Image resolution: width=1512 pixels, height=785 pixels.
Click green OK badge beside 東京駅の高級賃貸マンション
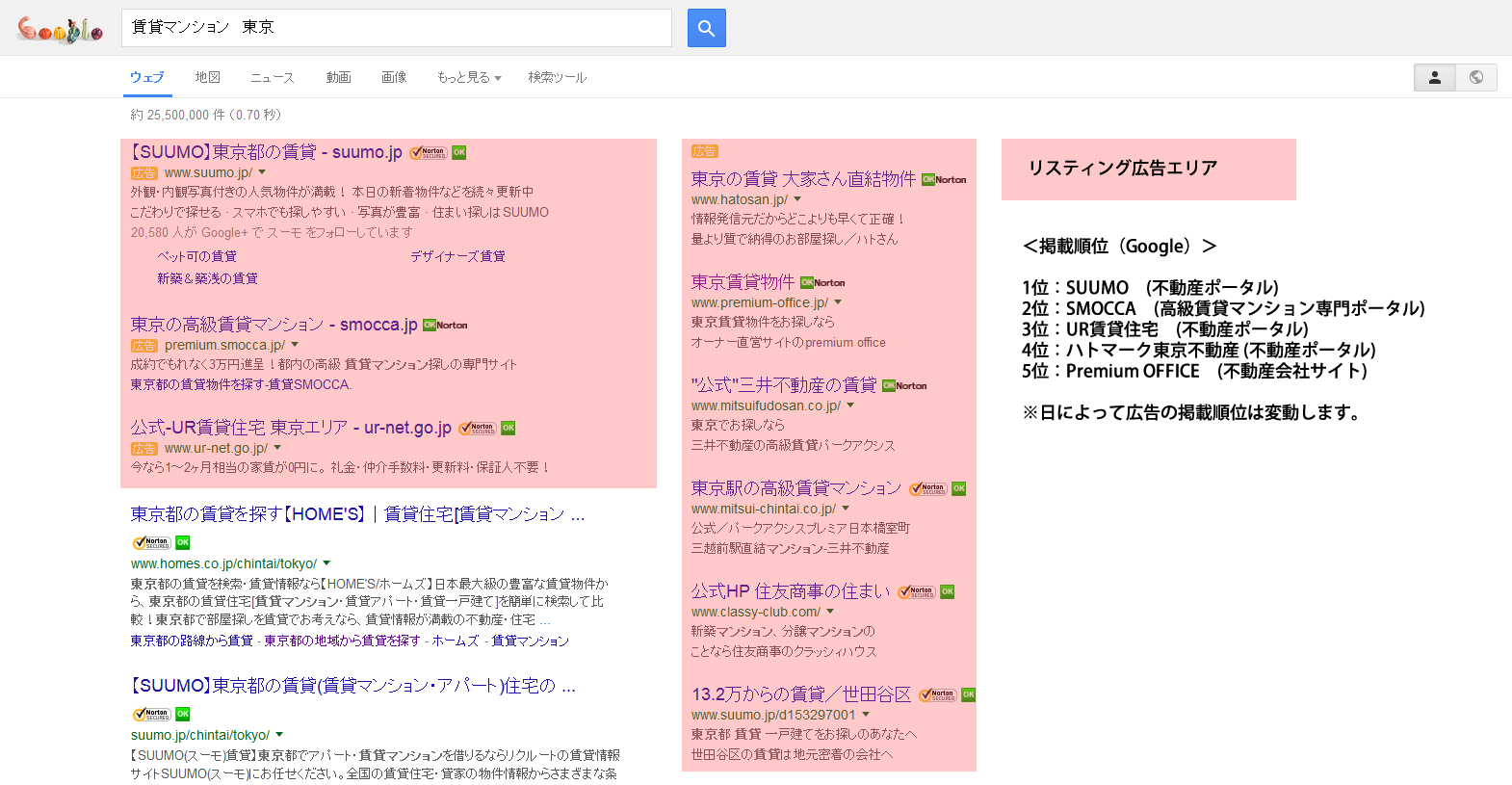959,488
